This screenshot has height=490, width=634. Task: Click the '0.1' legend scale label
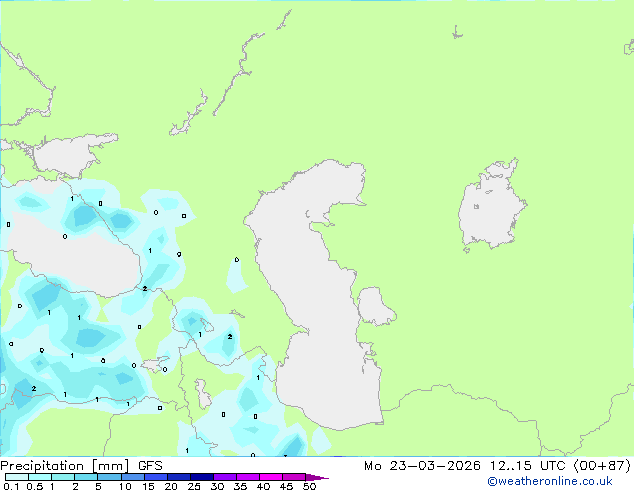click(x=11, y=486)
